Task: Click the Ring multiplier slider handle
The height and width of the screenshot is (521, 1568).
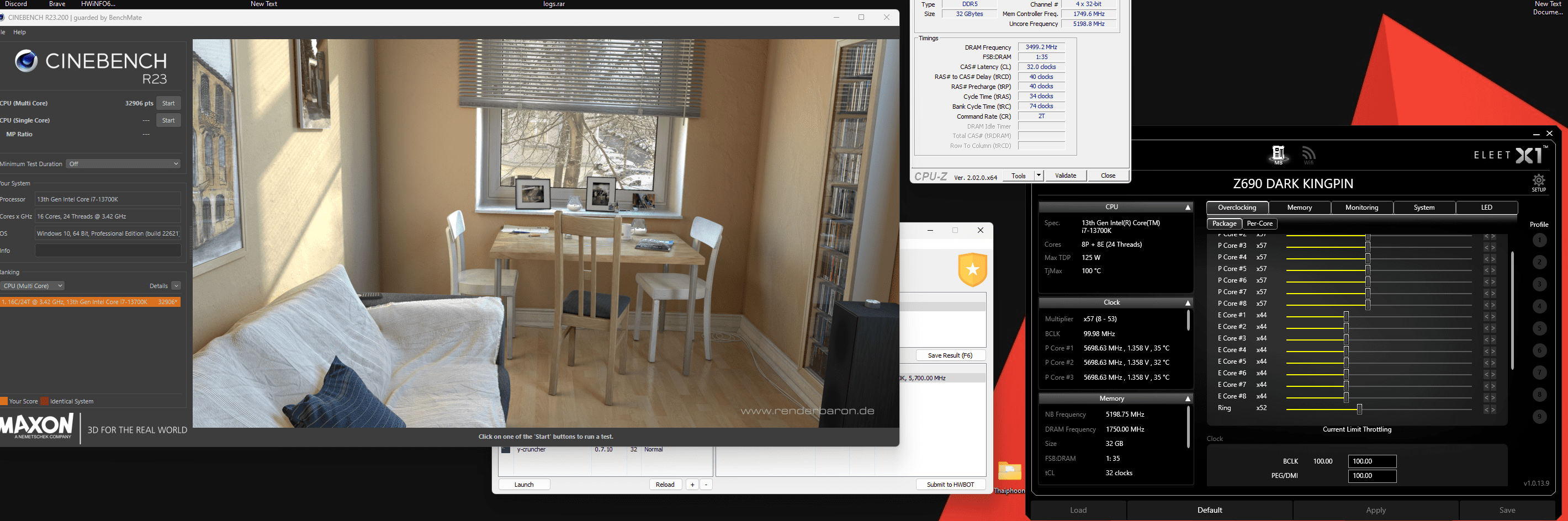Action: (1359, 409)
